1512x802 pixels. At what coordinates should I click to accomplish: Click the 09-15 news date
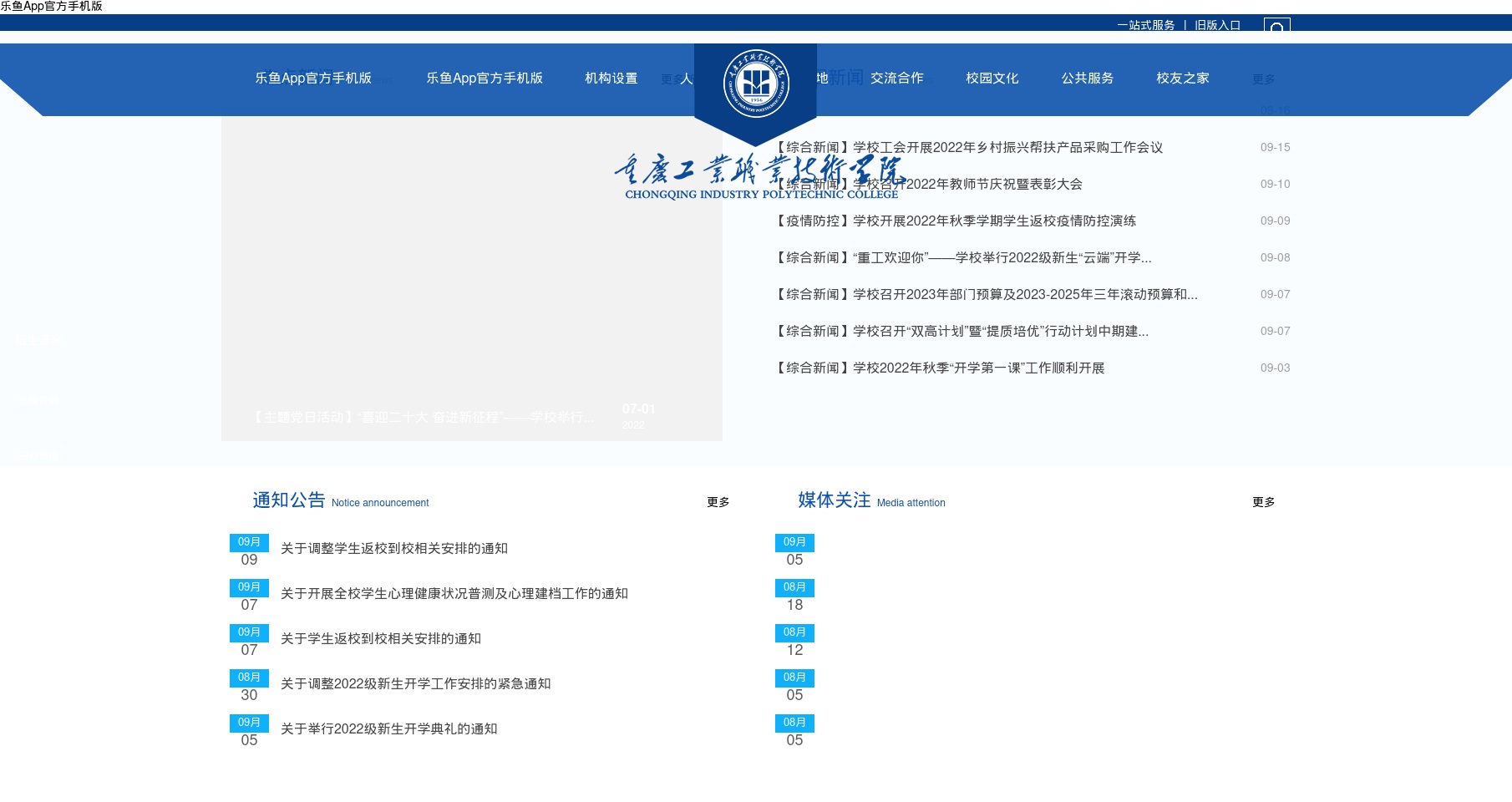(1275, 147)
